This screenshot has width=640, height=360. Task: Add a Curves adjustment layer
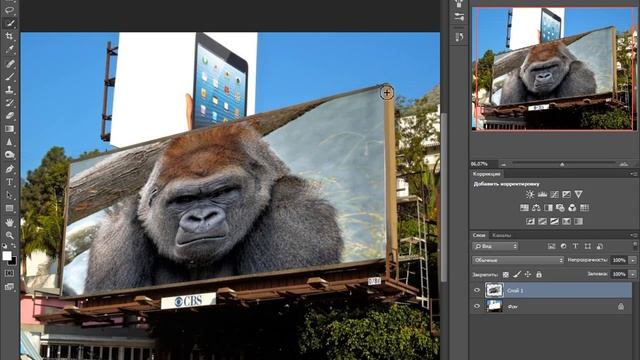[x=554, y=194]
